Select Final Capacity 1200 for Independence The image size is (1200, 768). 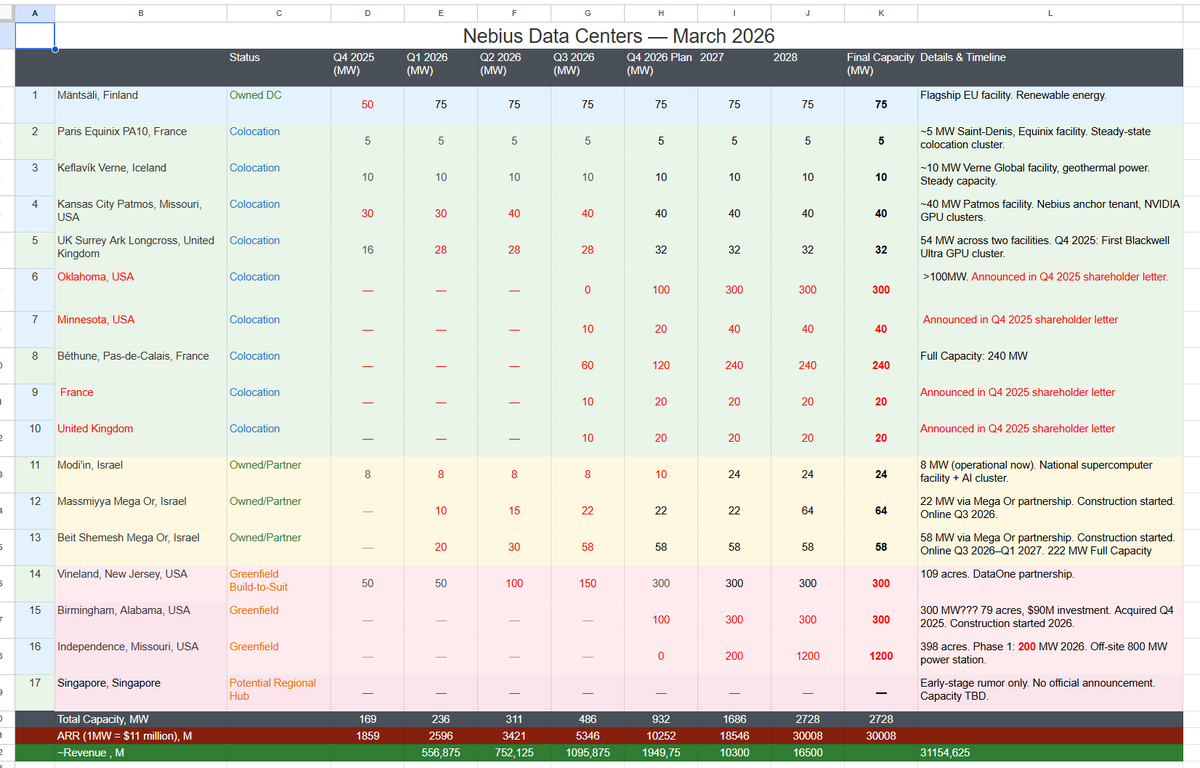[881, 656]
